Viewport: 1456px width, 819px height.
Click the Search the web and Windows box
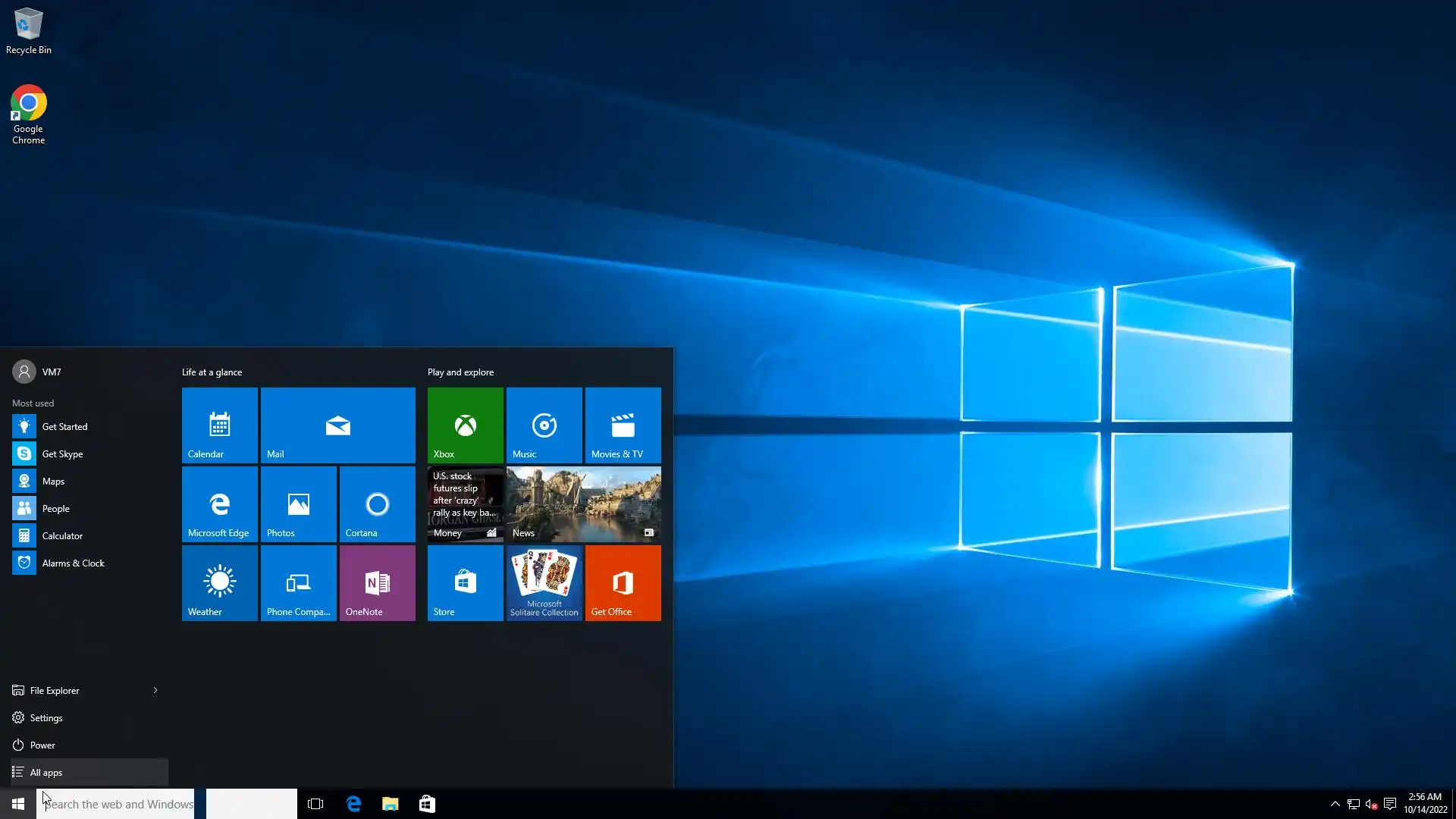click(118, 804)
